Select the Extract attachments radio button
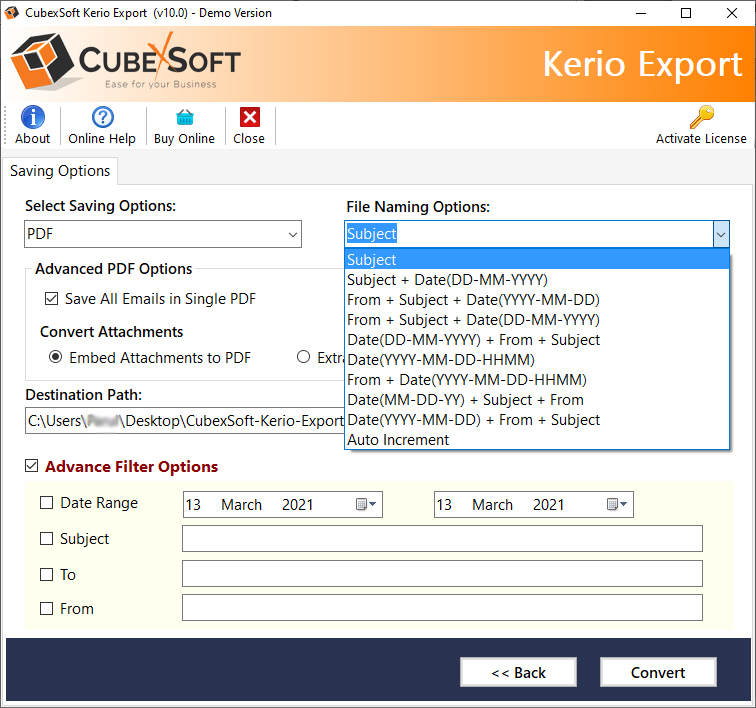This screenshot has width=756, height=708. point(303,357)
